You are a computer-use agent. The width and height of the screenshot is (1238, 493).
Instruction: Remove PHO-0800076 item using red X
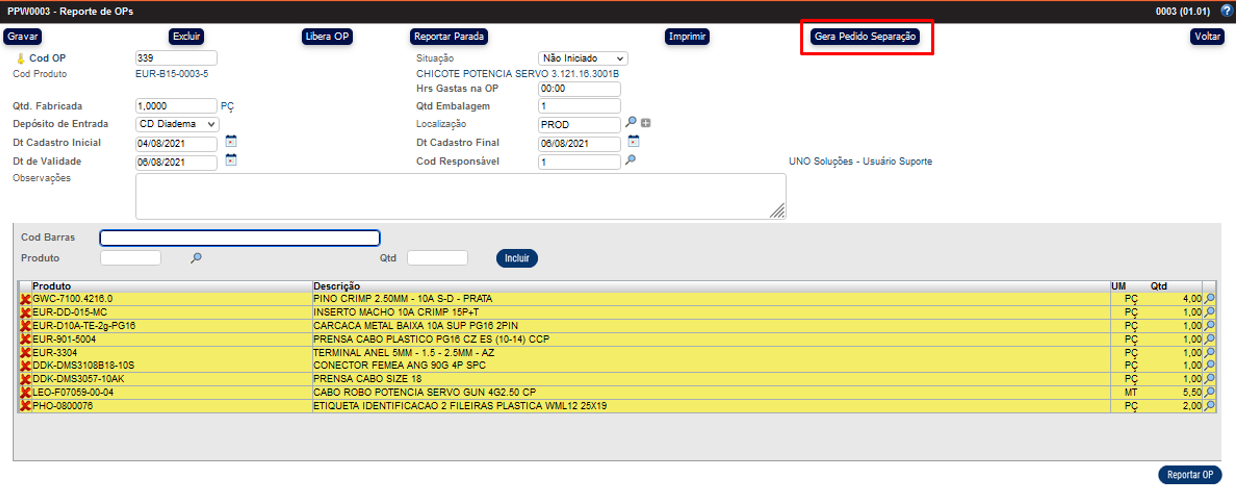click(25, 407)
